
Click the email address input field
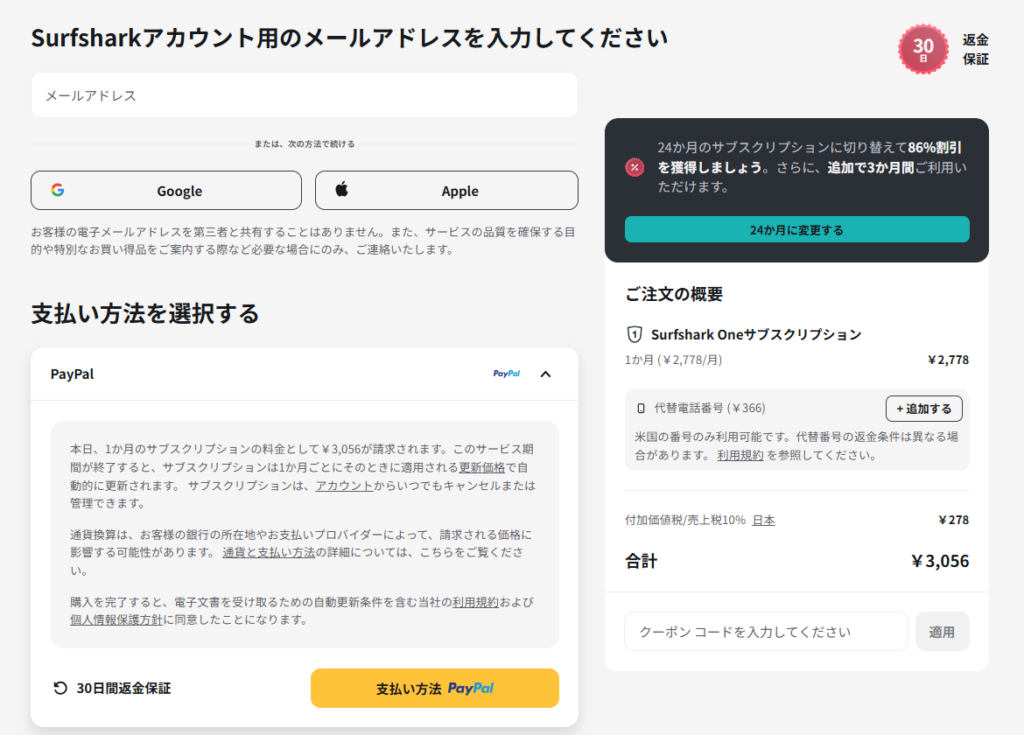point(304,95)
